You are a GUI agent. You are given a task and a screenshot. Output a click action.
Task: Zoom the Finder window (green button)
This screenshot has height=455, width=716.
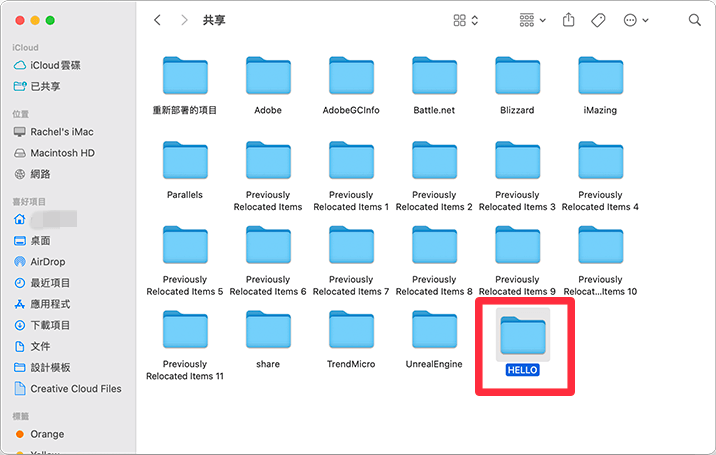point(50,20)
